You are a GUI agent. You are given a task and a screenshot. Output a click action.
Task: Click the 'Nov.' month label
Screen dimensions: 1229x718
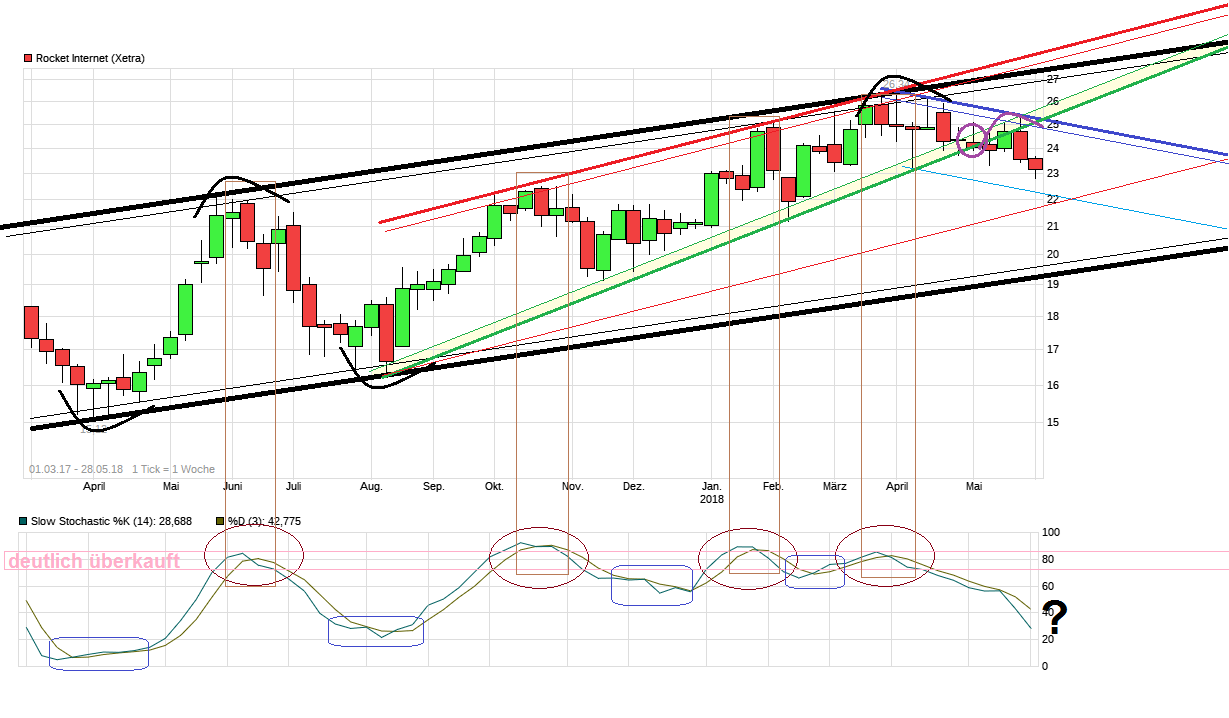pos(572,487)
